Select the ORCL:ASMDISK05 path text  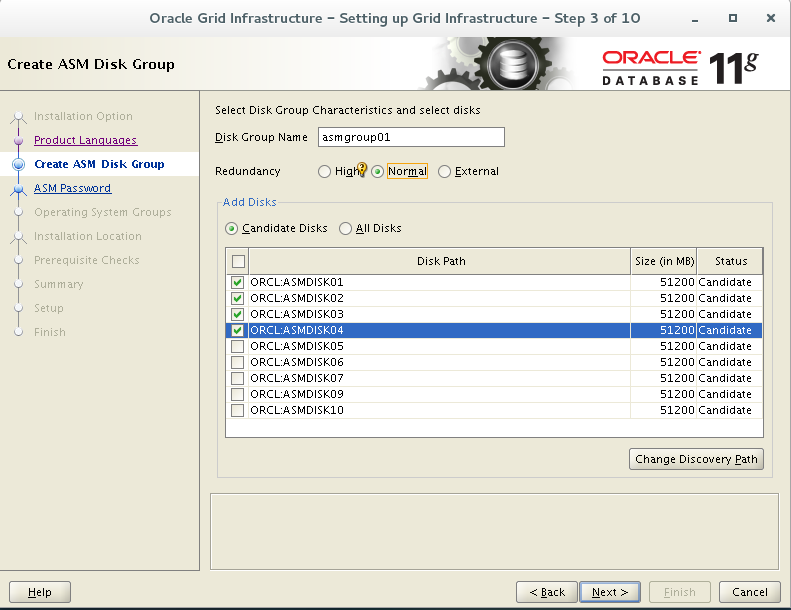coord(297,346)
